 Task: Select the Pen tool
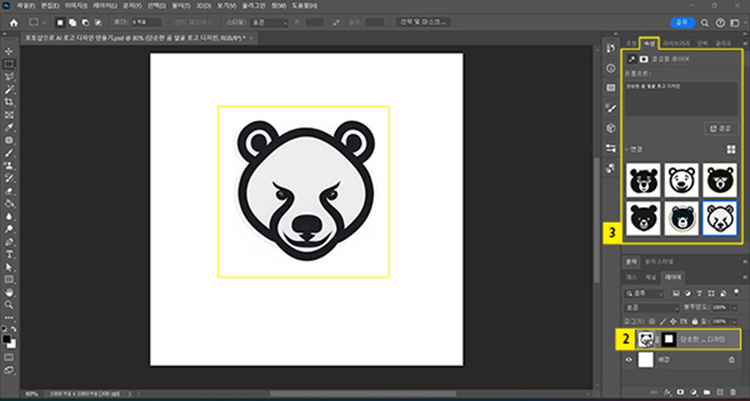9,242
